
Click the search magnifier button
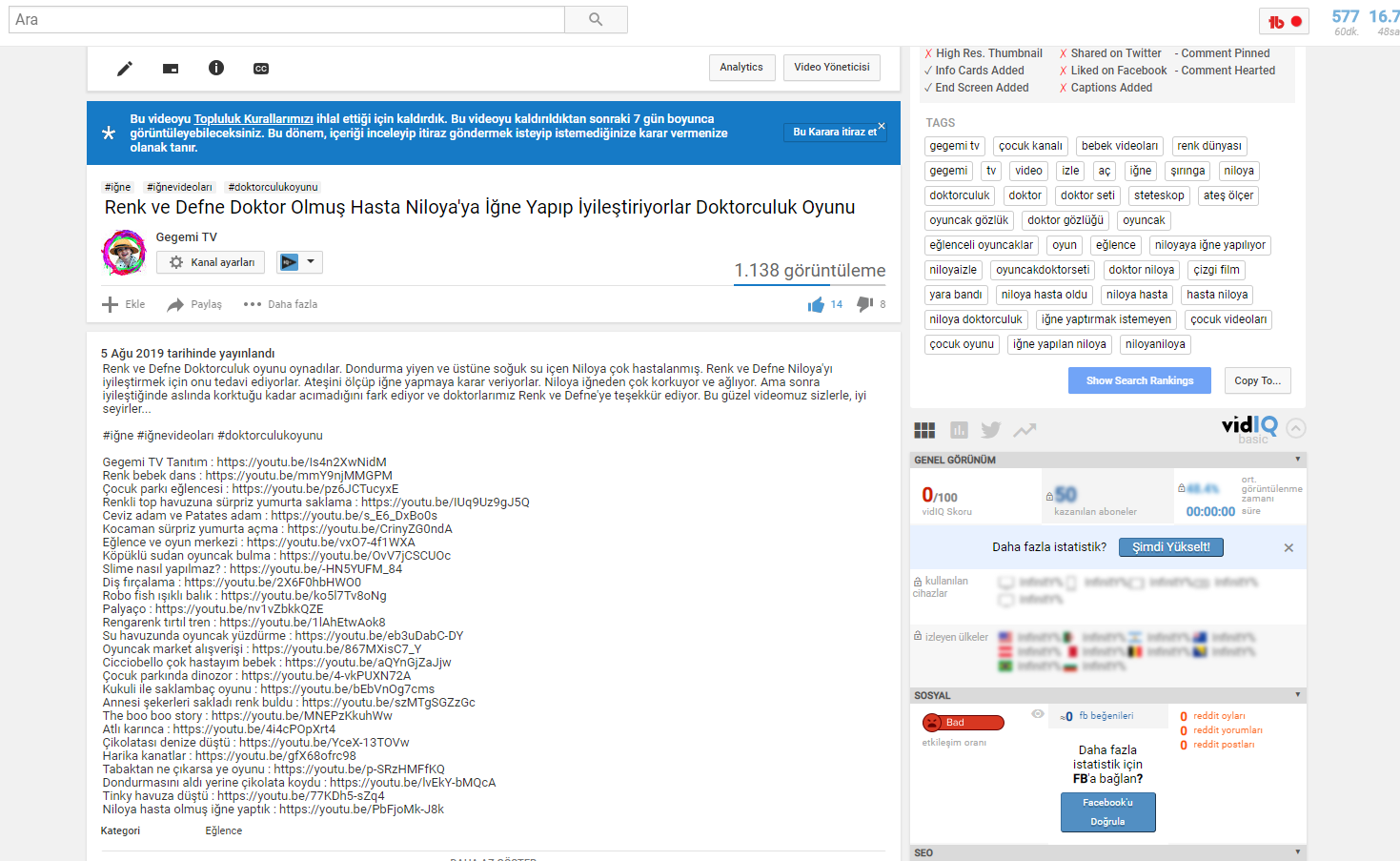(x=596, y=19)
